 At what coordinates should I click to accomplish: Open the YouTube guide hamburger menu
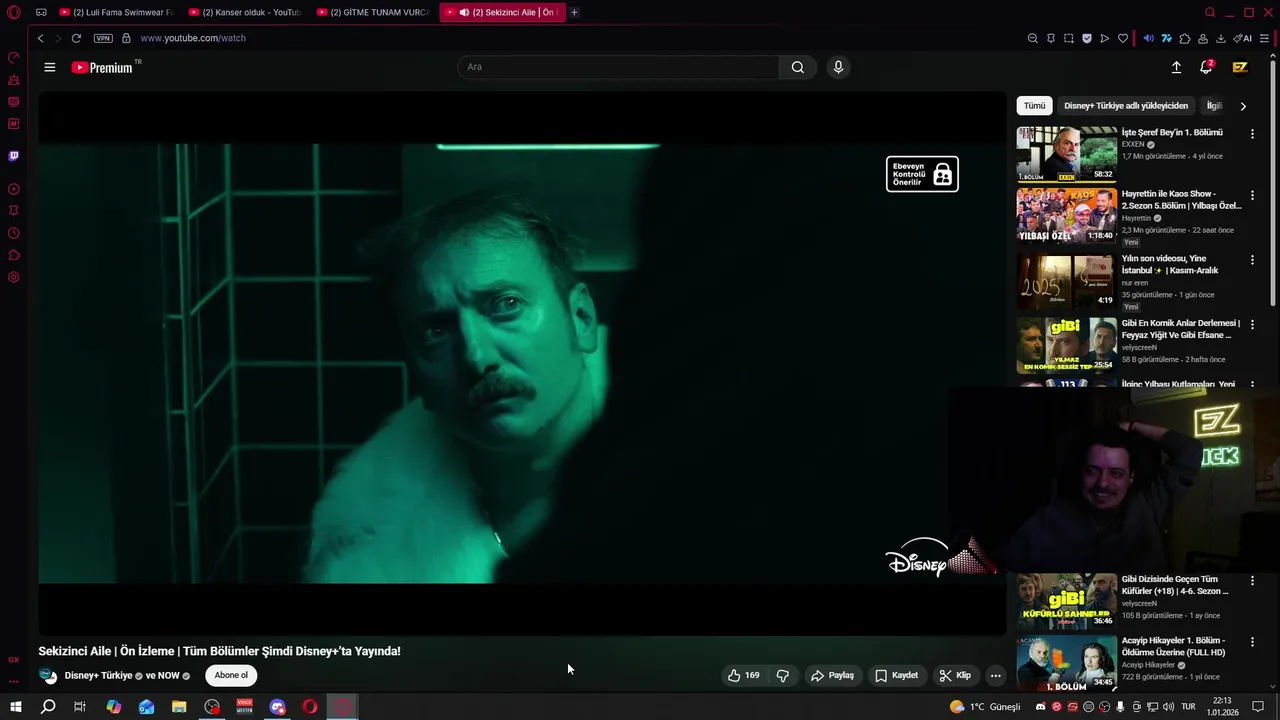50,67
